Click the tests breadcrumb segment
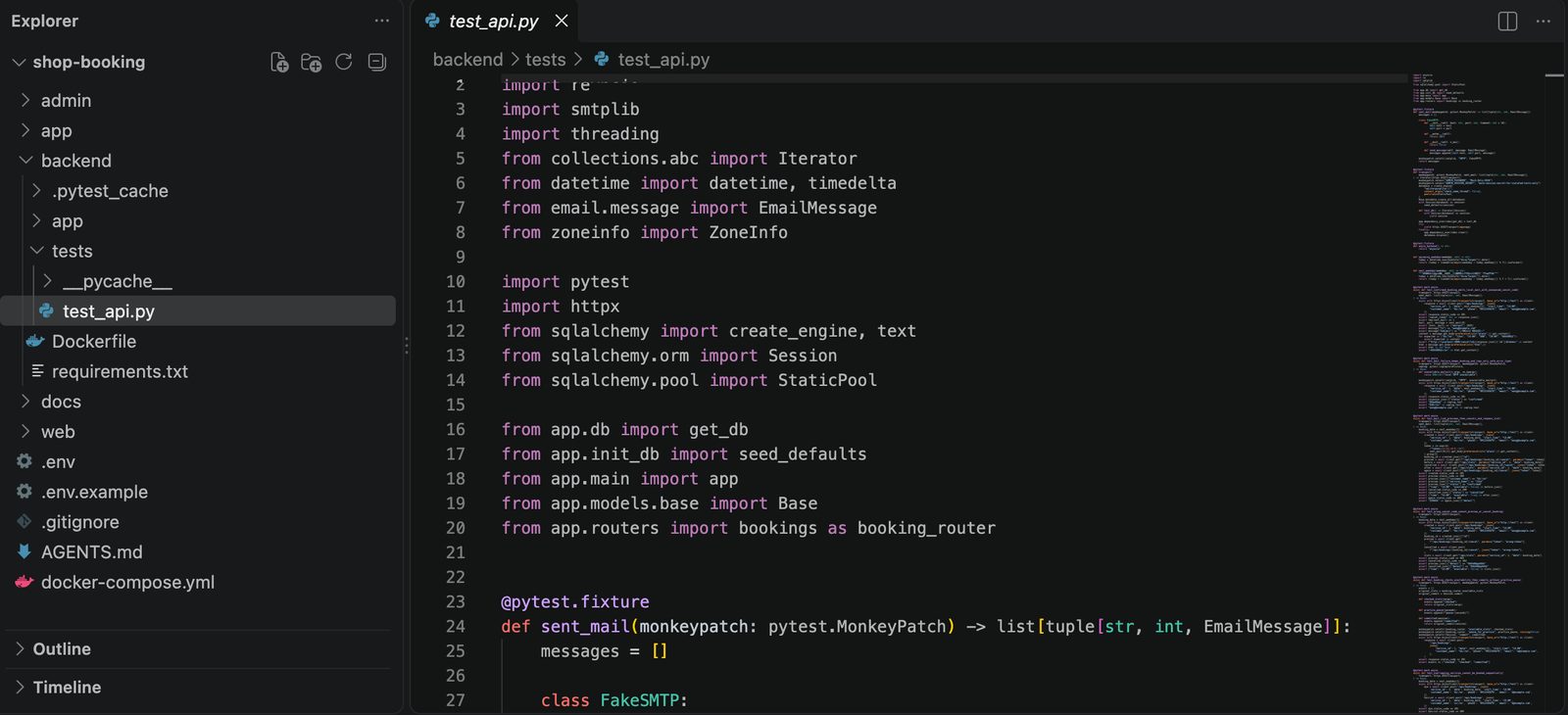Screen dimensions: 1568x715 pyautogui.click(x=545, y=60)
